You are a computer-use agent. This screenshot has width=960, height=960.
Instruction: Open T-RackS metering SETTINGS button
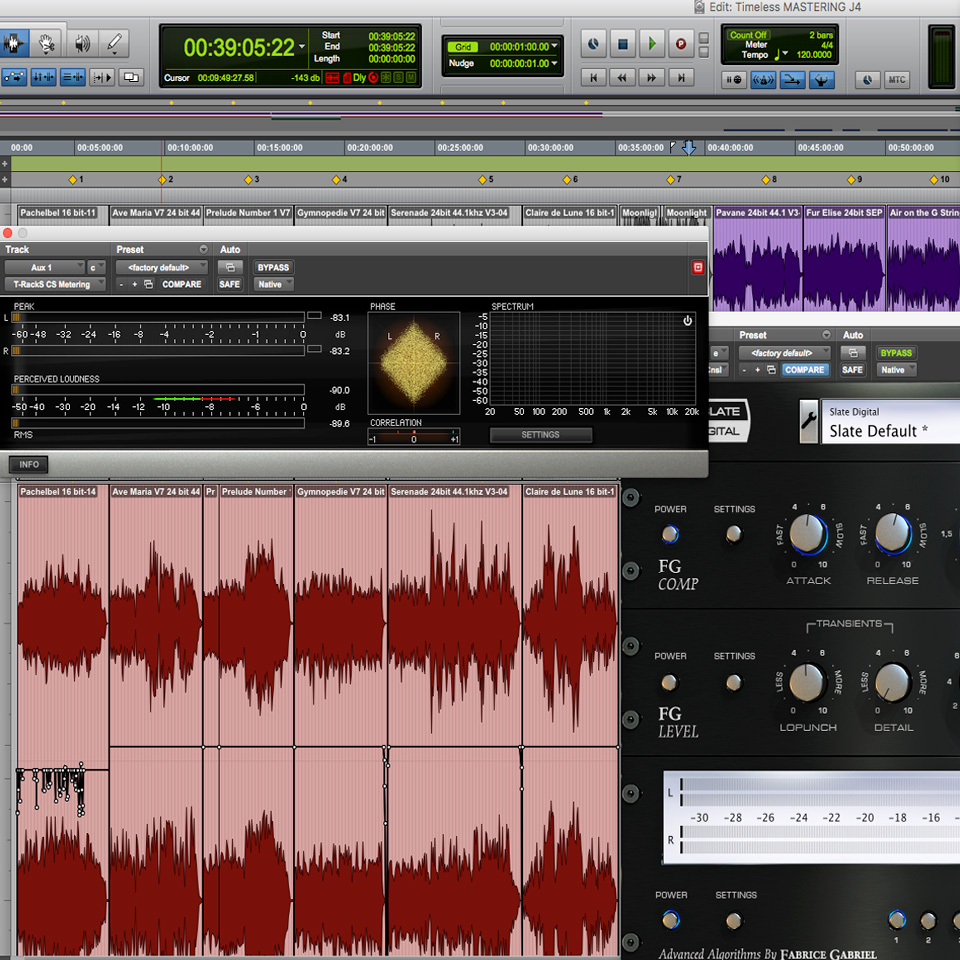tap(541, 435)
